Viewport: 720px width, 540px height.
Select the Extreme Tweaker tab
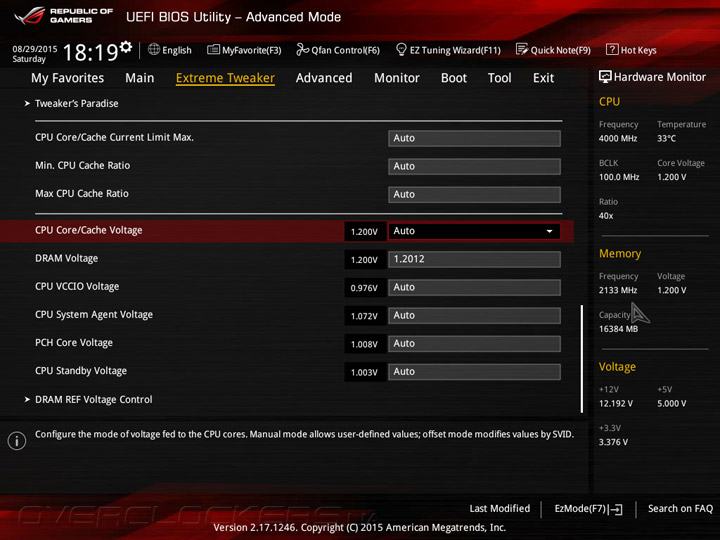click(x=225, y=78)
